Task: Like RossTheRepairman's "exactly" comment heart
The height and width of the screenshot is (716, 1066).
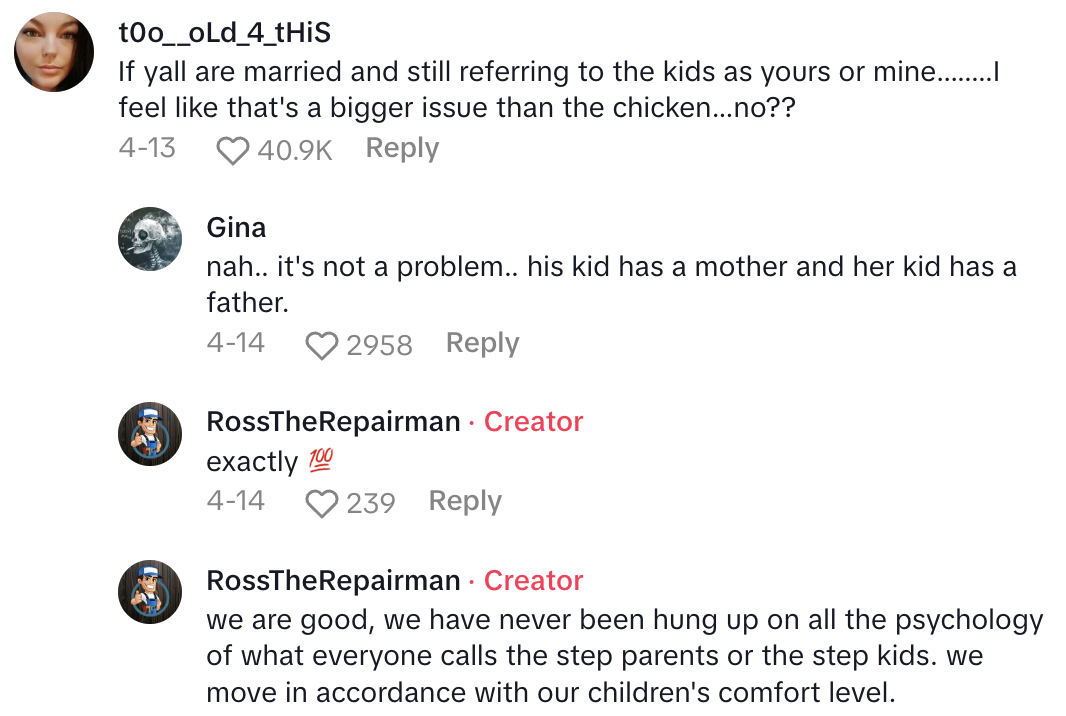Action: pos(322,503)
